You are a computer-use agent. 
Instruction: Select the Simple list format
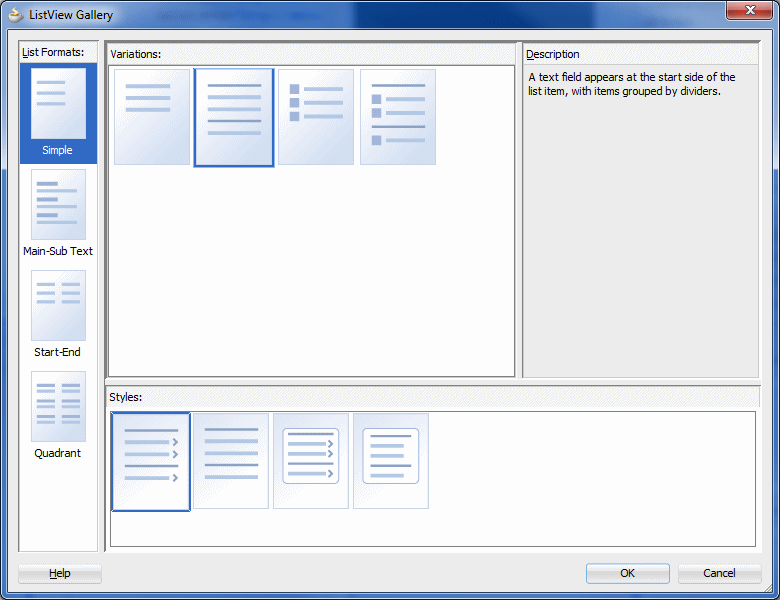pyautogui.click(x=58, y=113)
